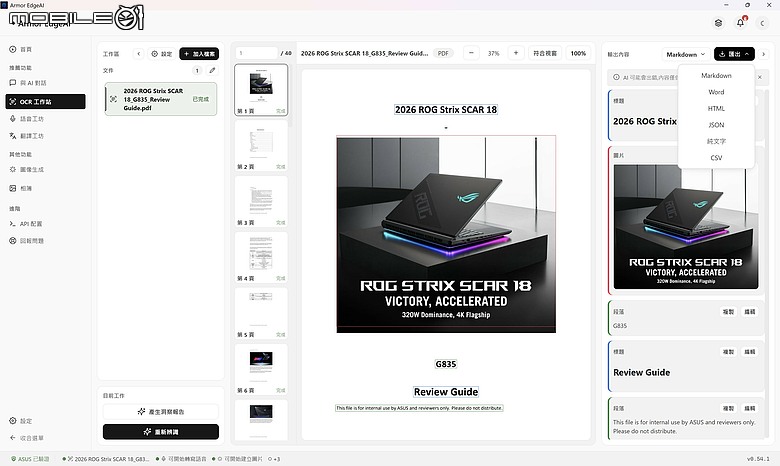The width and height of the screenshot is (780, 466).
Task: Open 設定 at the sidebar bottom
Action: coord(21,421)
